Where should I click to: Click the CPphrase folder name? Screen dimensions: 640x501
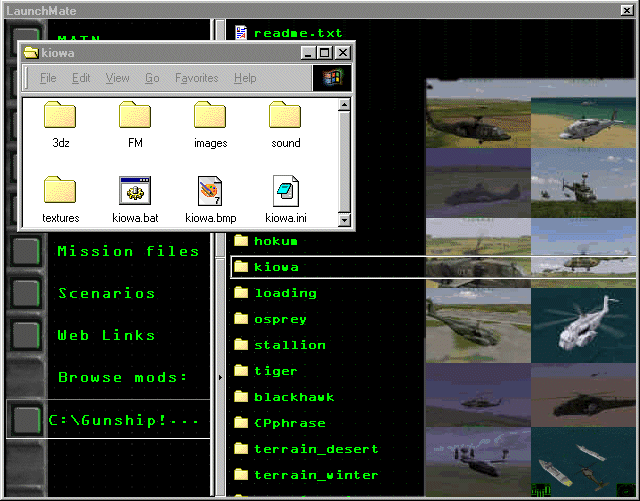point(290,423)
